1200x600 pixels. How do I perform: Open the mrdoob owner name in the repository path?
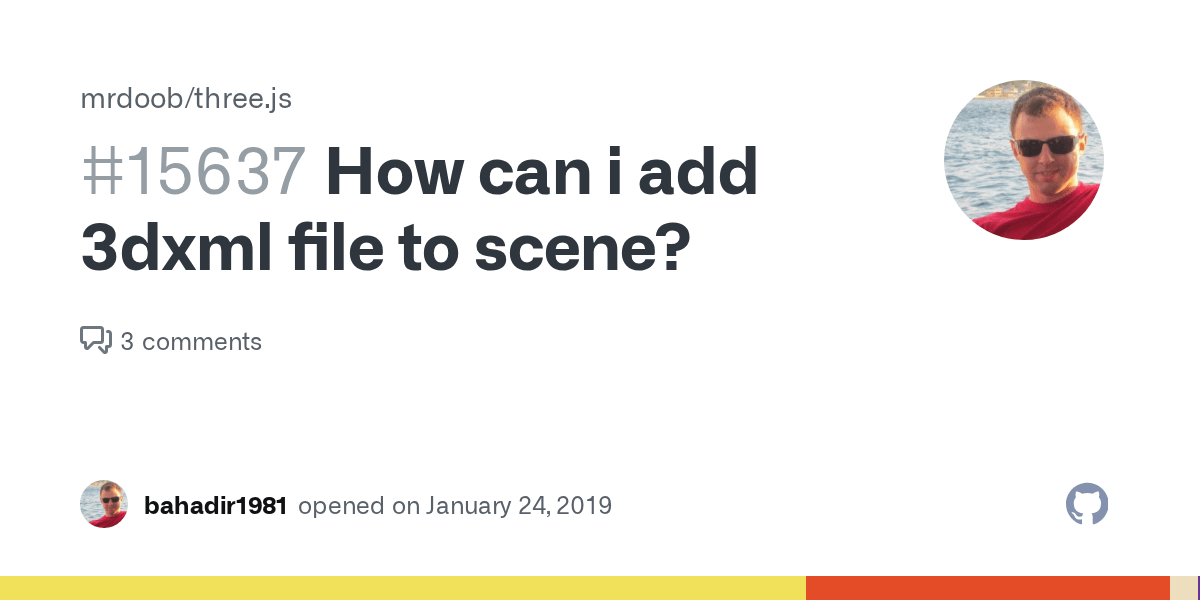[x=125, y=99]
